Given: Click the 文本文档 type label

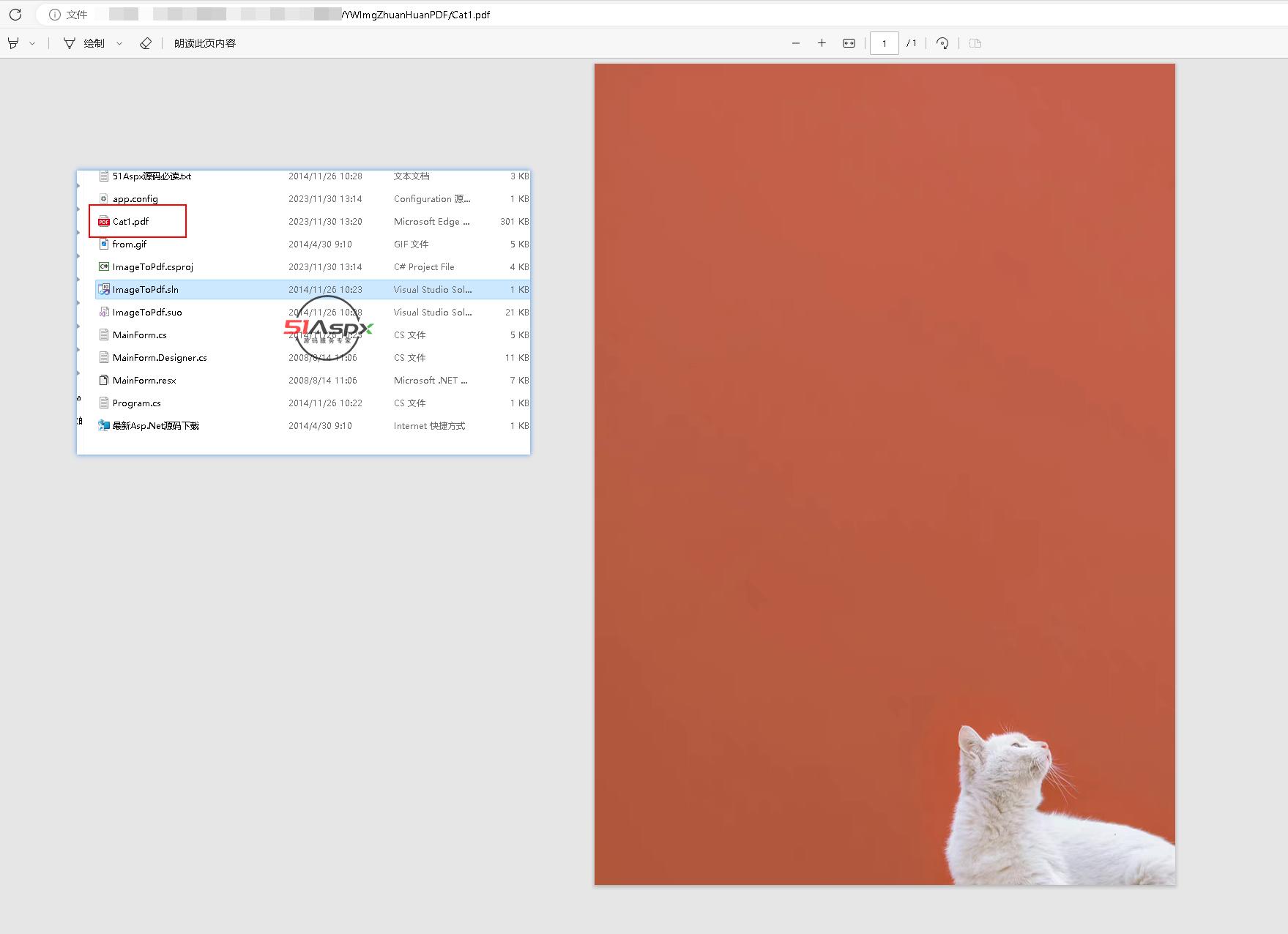Looking at the screenshot, I should click(412, 176).
